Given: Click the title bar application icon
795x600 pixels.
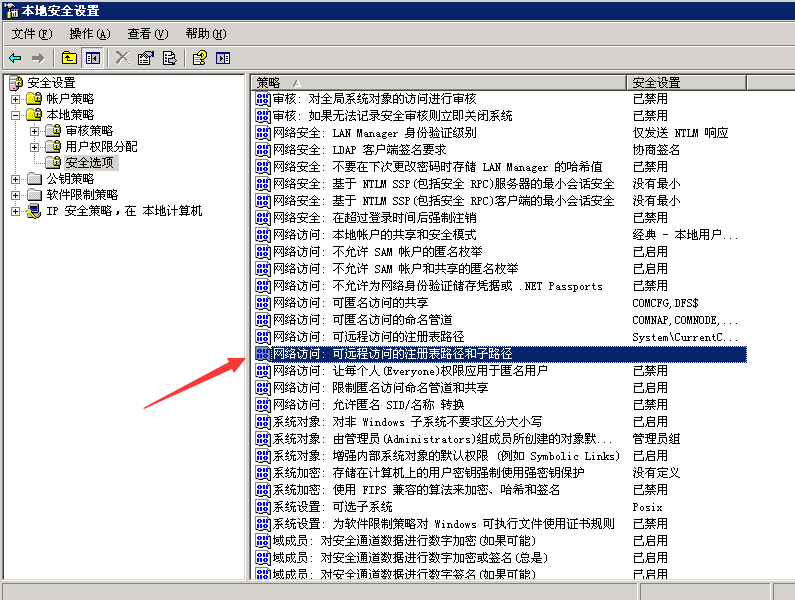Looking at the screenshot, I should point(12,10).
